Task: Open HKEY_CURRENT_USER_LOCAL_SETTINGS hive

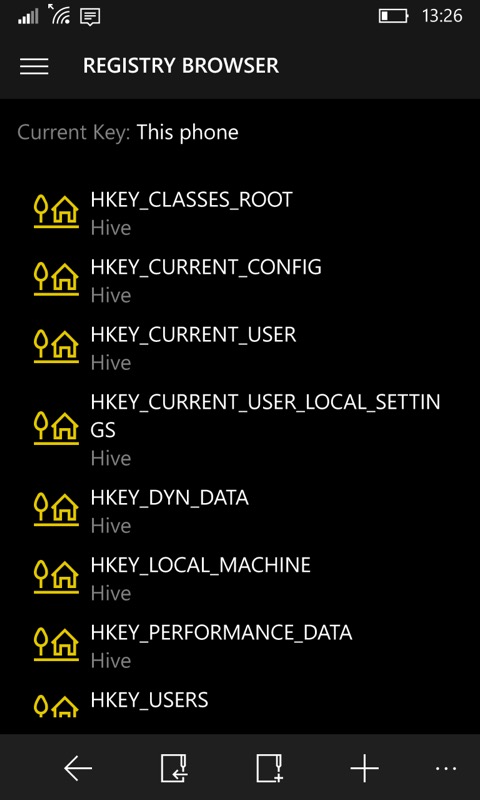Action: [240, 429]
